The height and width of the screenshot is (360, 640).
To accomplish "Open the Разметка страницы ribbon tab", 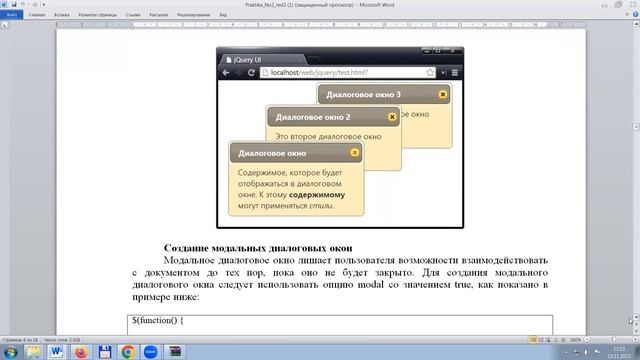I will 98,15.
